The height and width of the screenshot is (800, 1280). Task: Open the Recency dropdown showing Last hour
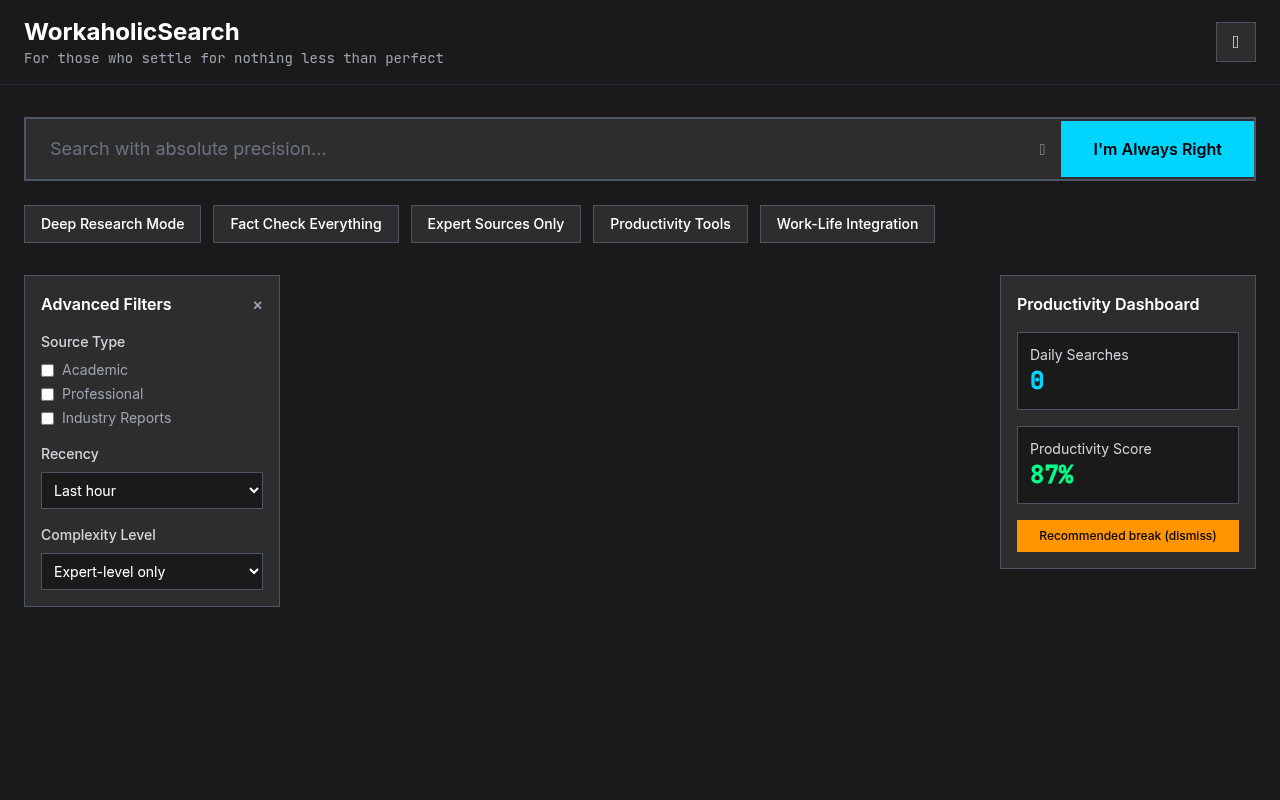pyautogui.click(x=151, y=490)
